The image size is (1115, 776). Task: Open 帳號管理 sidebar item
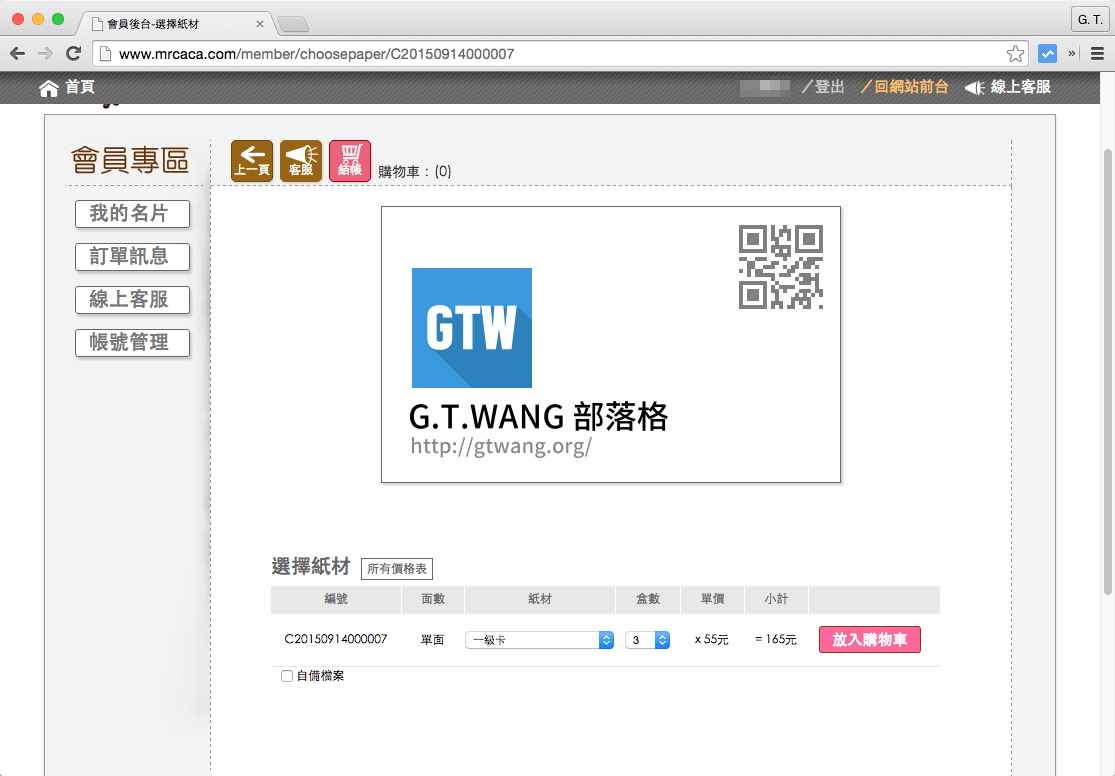click(x=132, y=343)
